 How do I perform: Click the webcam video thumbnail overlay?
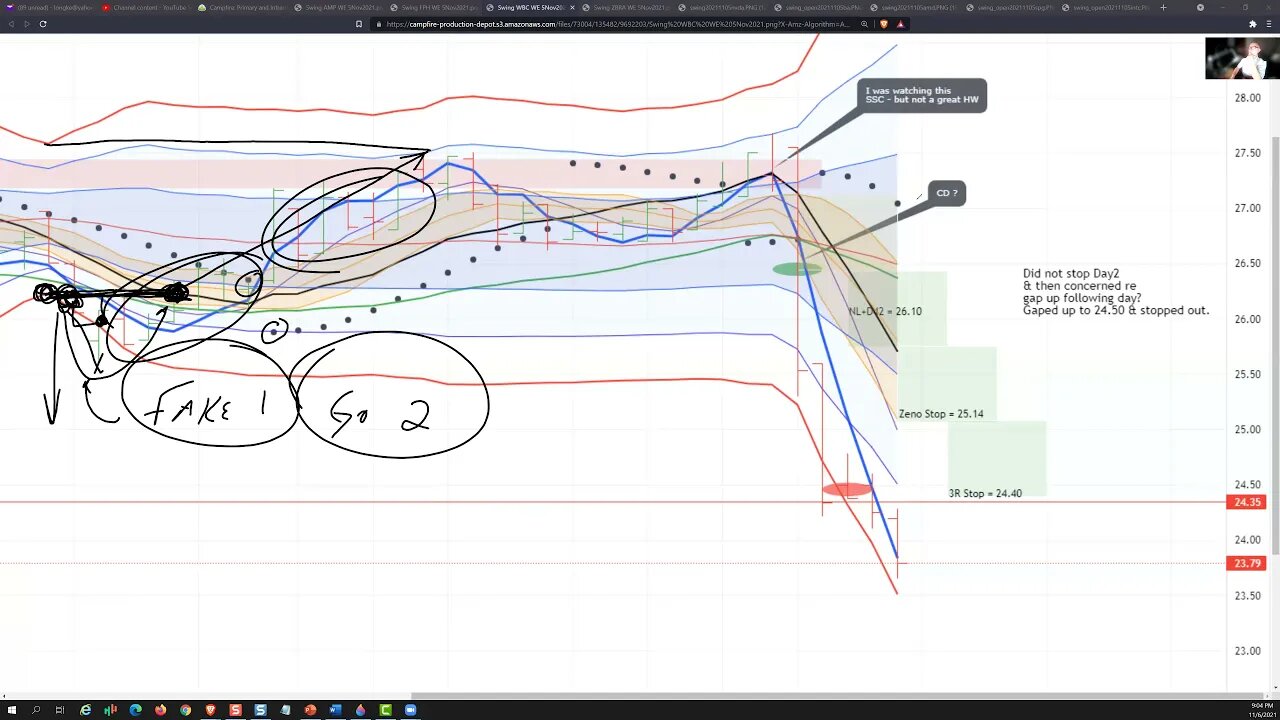[x=1240, y=58]
